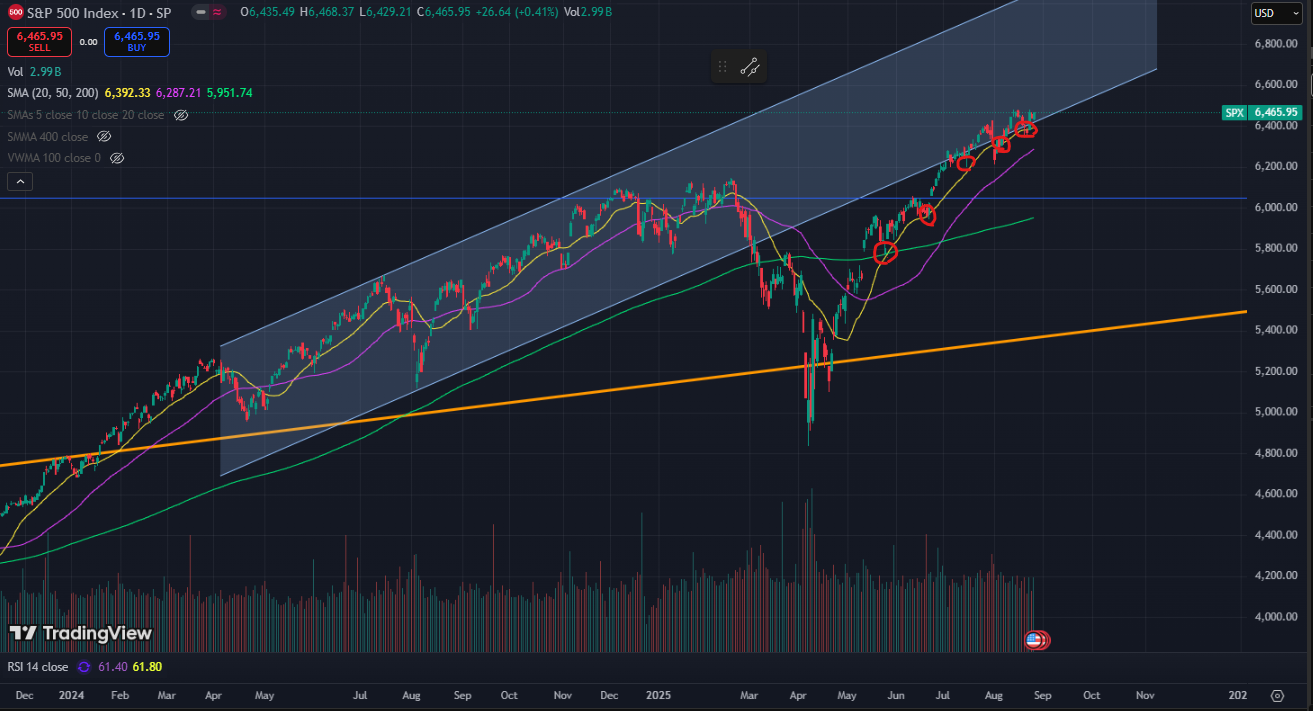Image resolution: width=1313 pixels, height=711 pixels.
Task: Open chart settings hexagon gear icon
Action: click(x=1277, y=695)
